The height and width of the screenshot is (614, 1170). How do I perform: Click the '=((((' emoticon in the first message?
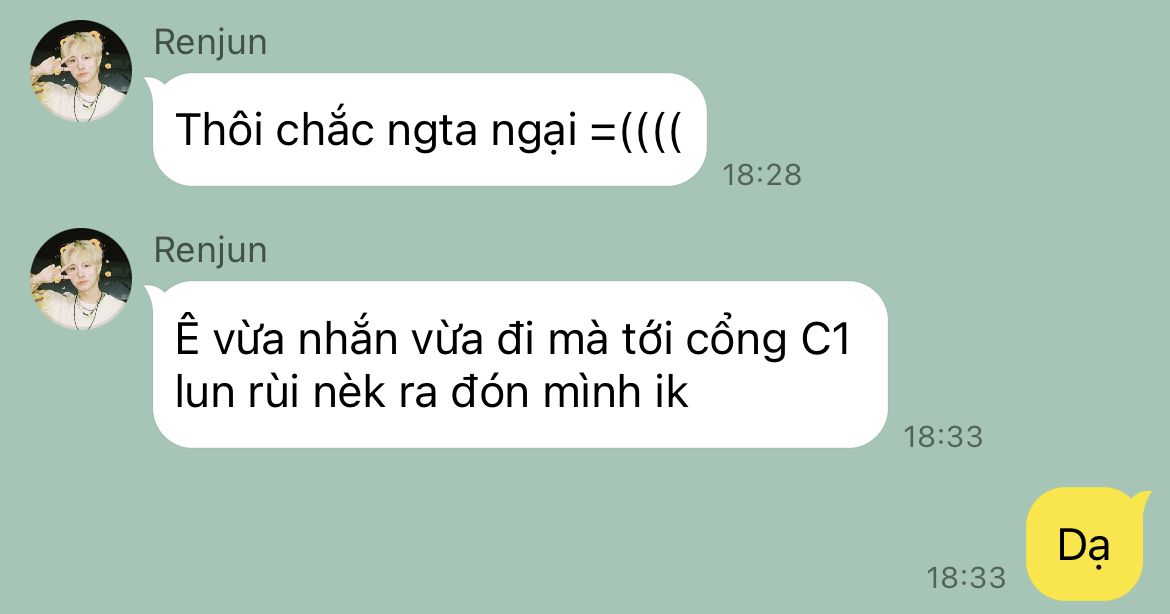pos(636,131)
